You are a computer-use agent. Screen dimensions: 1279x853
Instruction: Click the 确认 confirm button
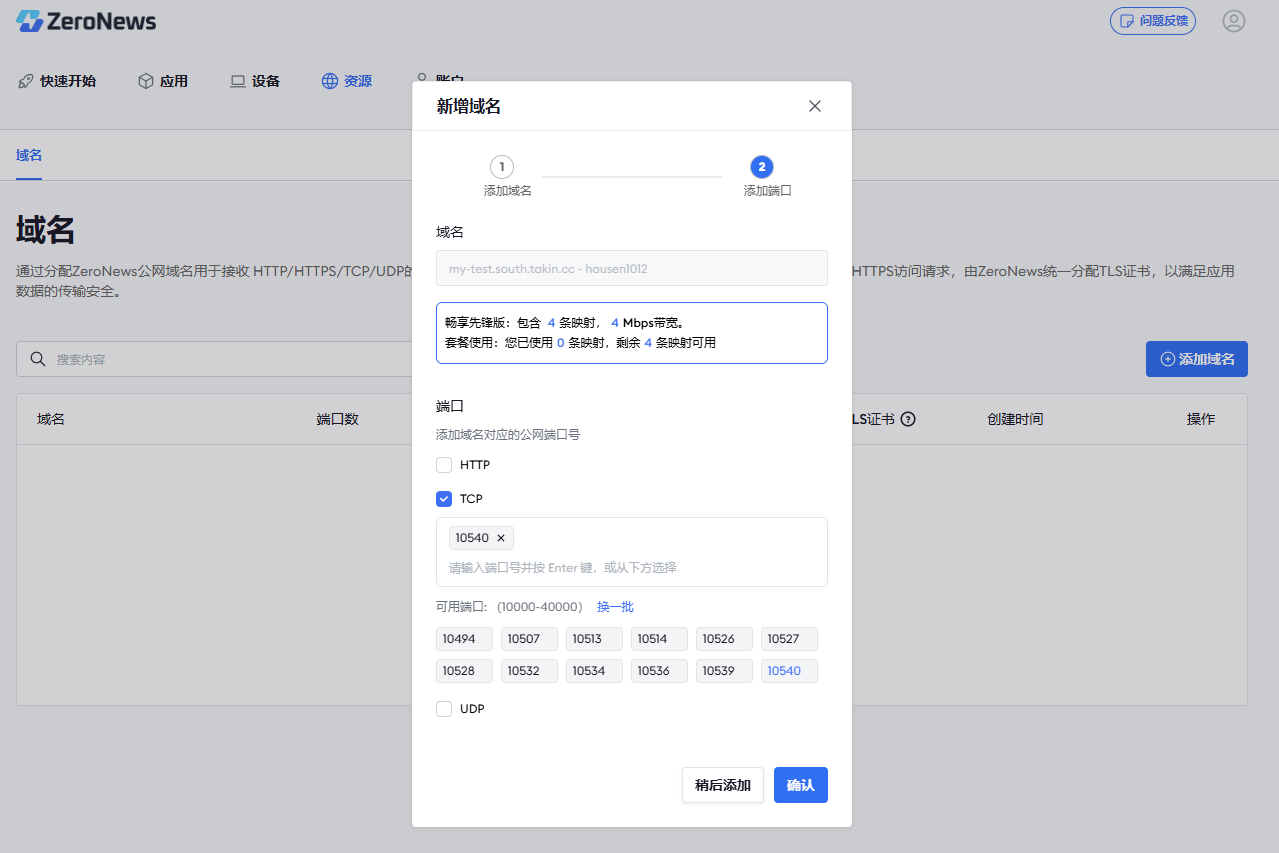click(800, 785)
